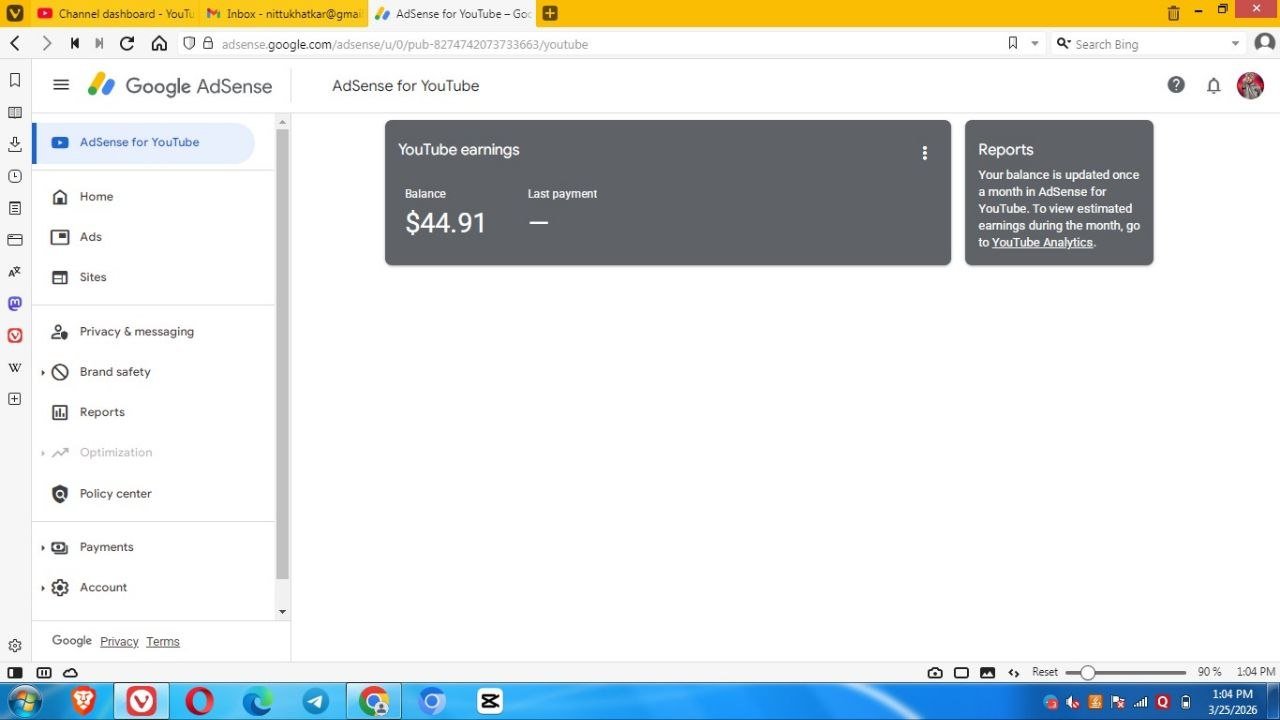Open the notifications bell icon
This screenshot has width=1280, height=720.
1213,86
